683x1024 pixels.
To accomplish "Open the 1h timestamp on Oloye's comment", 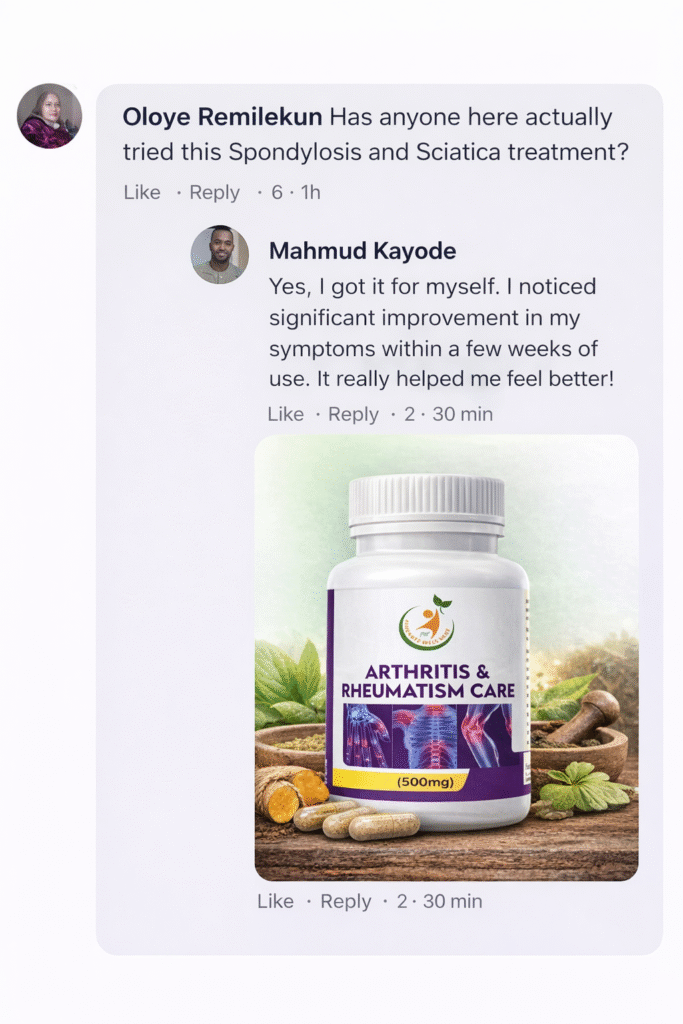I will pyautogui.click(x=311, y=193).
